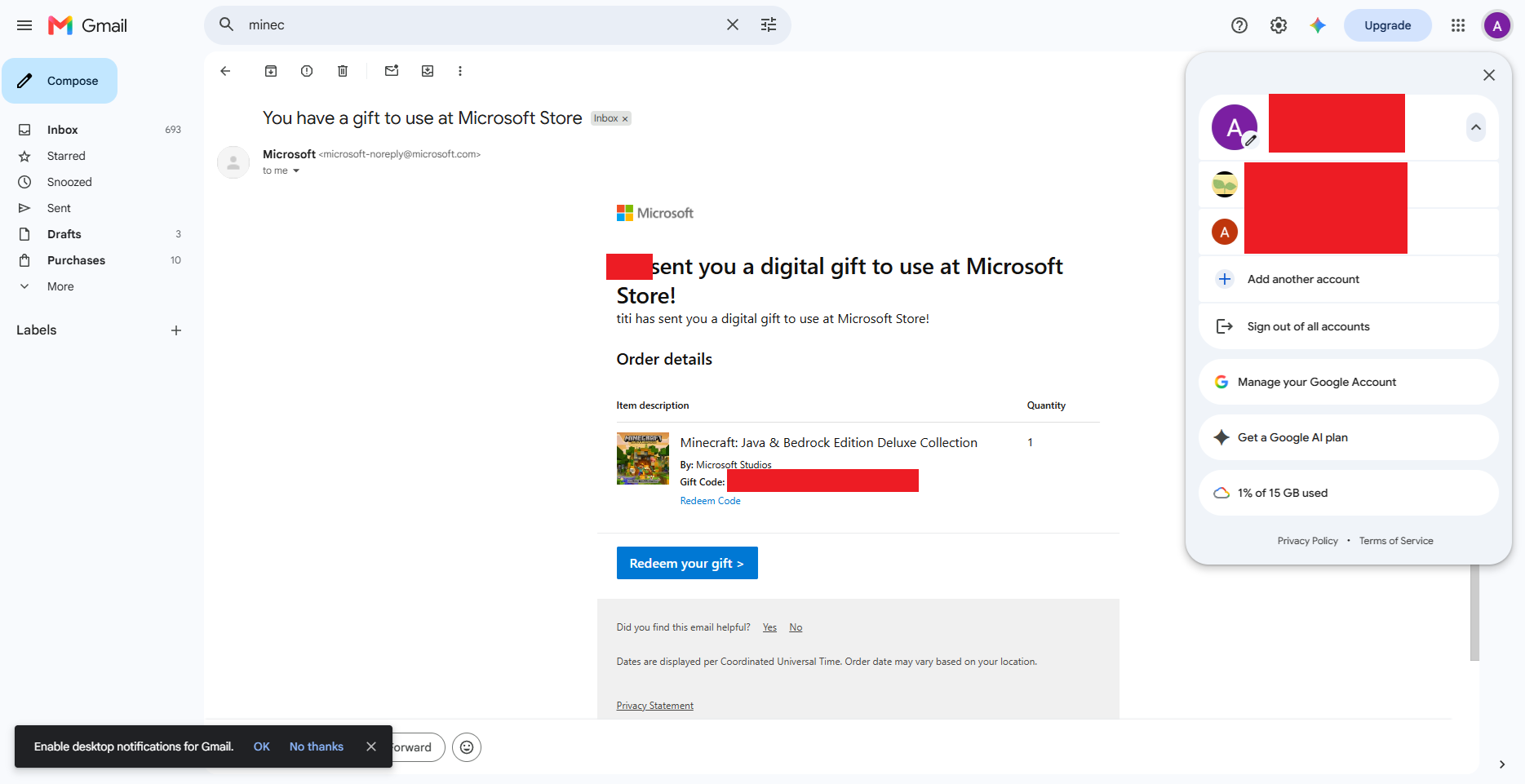Create a new label with the plus icon
The image size is (1525, 784).
176,330
